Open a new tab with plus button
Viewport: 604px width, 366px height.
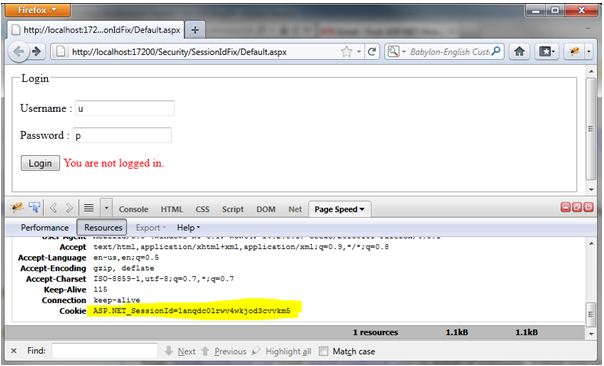click(x=195, y=30)
